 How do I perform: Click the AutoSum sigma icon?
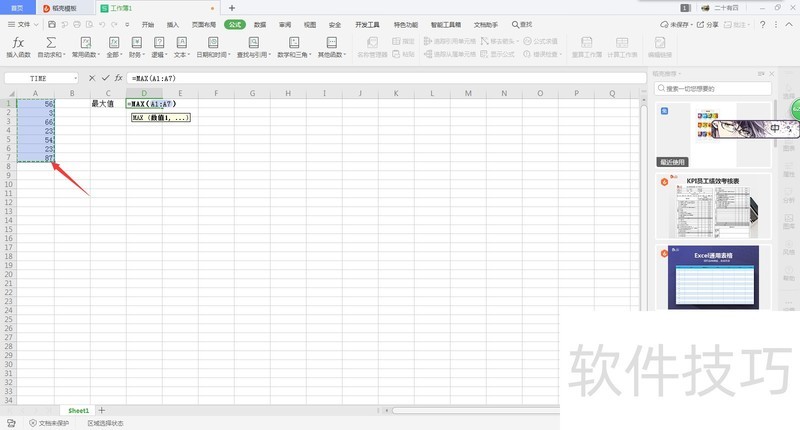pyautogui.click(x=51, y=42)
